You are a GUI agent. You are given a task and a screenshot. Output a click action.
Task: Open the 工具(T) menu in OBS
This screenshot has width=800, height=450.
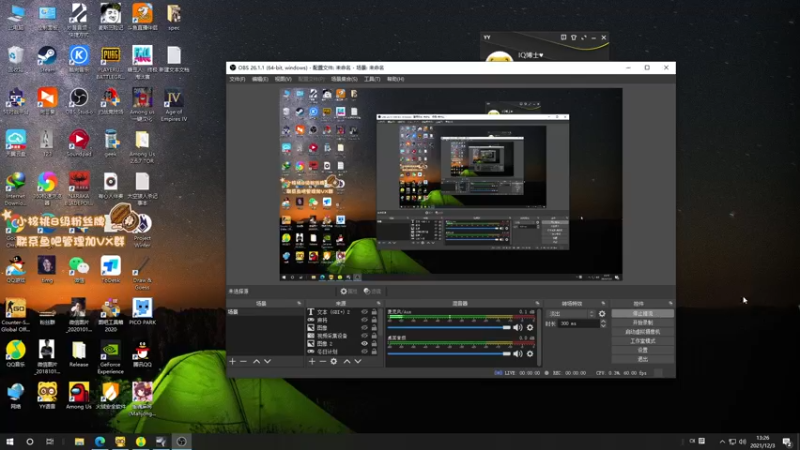point(372,79)
